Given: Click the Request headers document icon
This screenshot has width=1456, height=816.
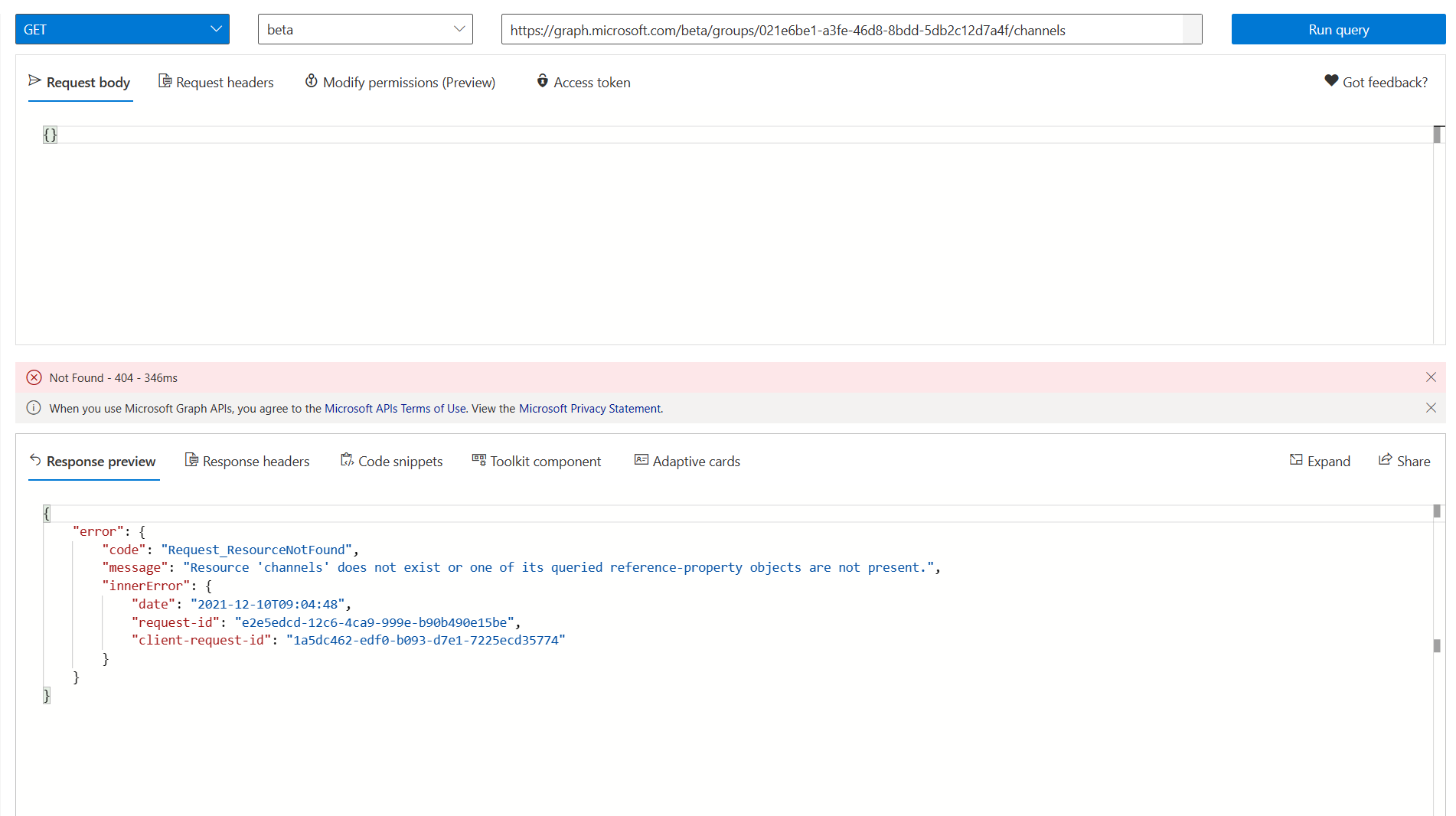Looking at the screenshot, I should click(x=165, y=80).
